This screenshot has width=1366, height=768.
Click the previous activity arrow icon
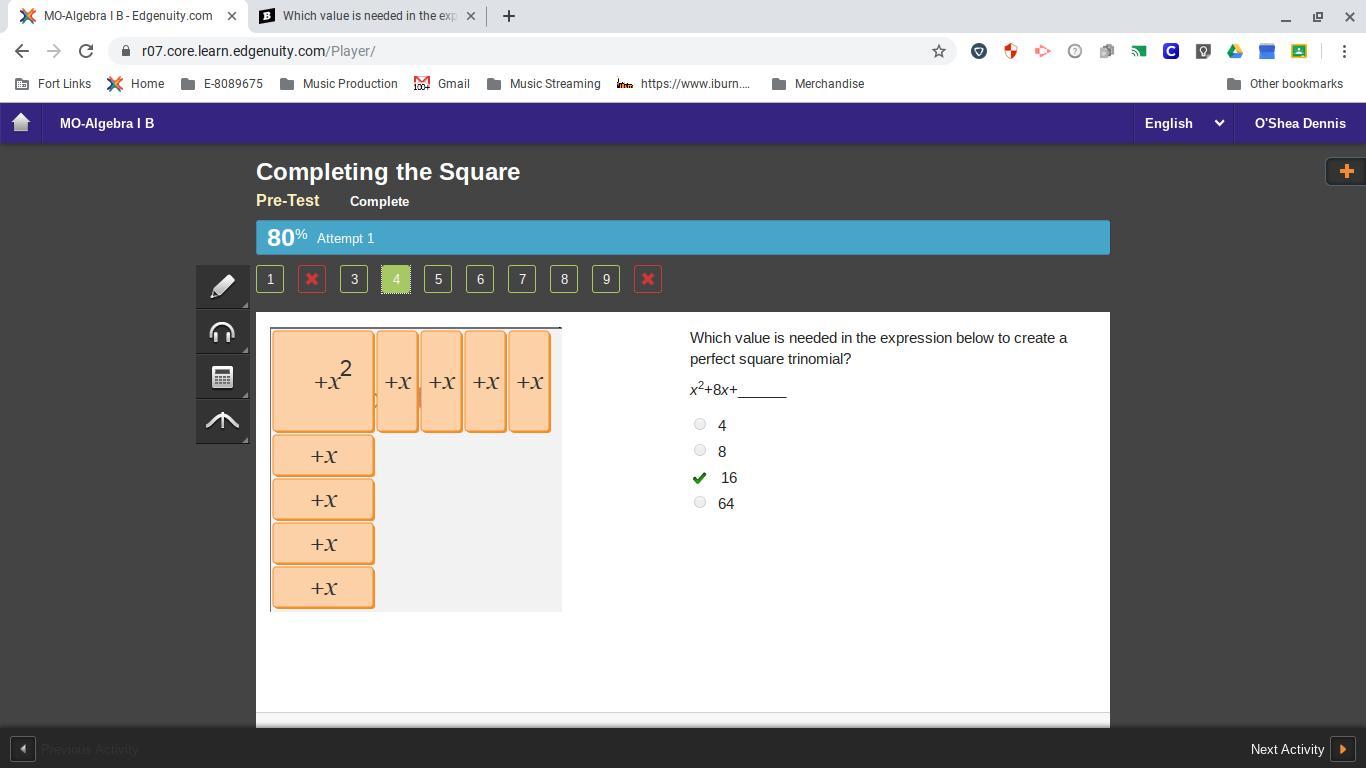tap(23, 749)
